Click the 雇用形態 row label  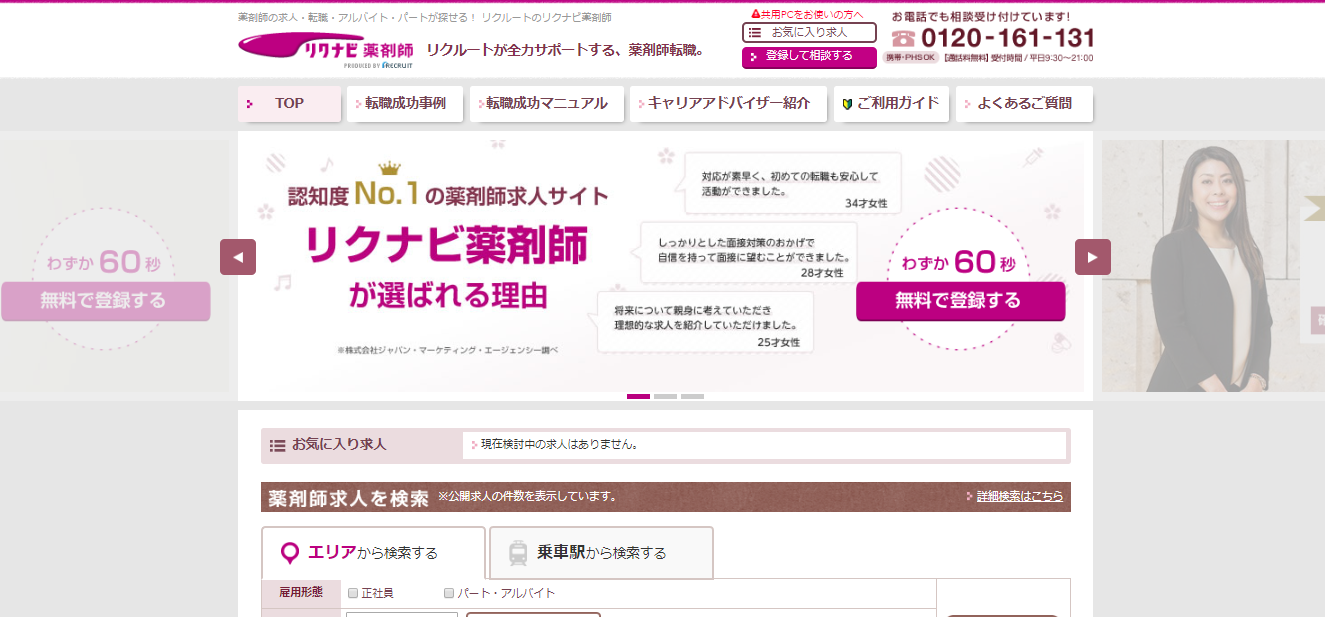point(301,593)
